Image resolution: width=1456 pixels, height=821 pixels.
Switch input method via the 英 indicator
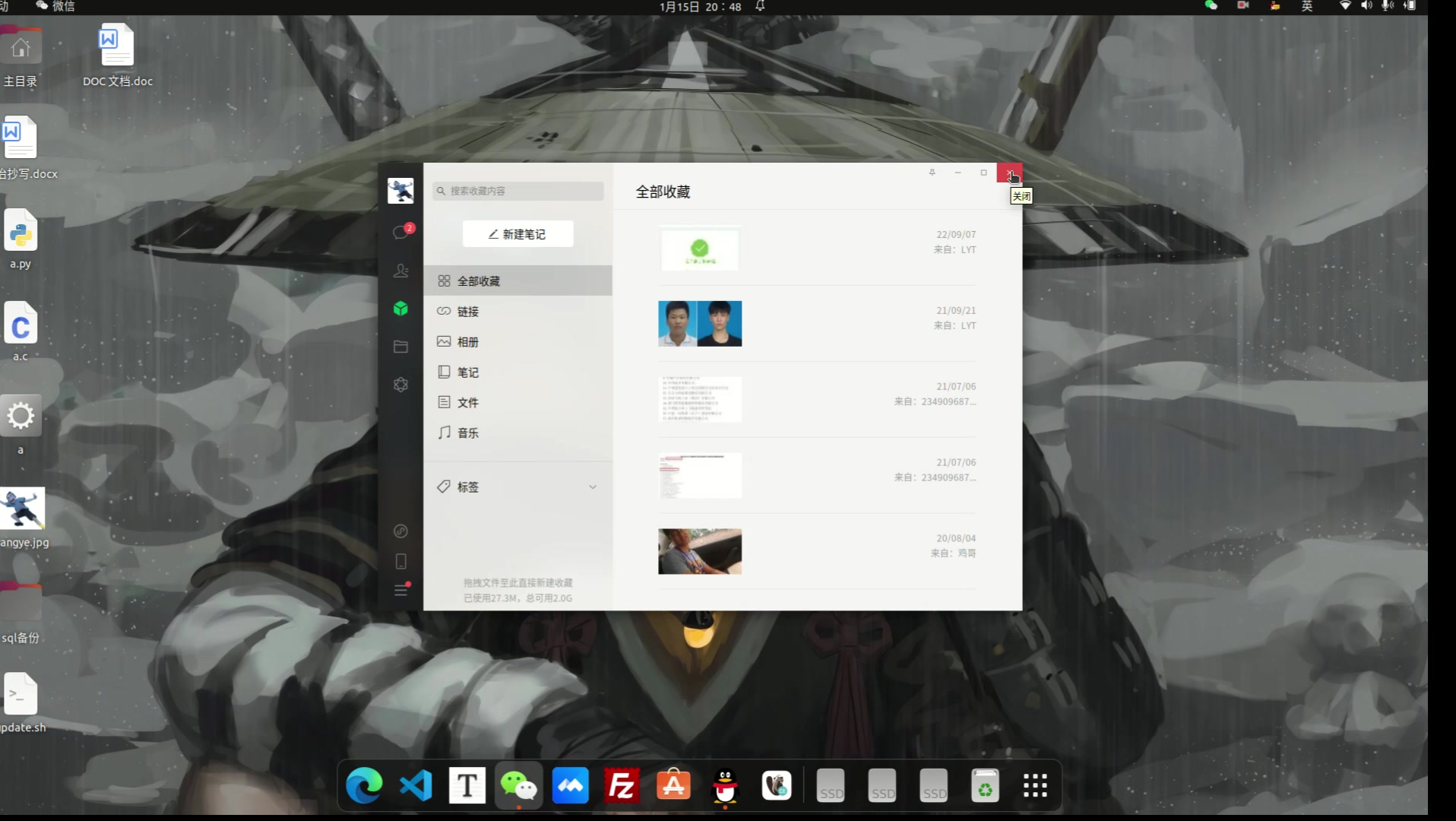[1307, 6]
